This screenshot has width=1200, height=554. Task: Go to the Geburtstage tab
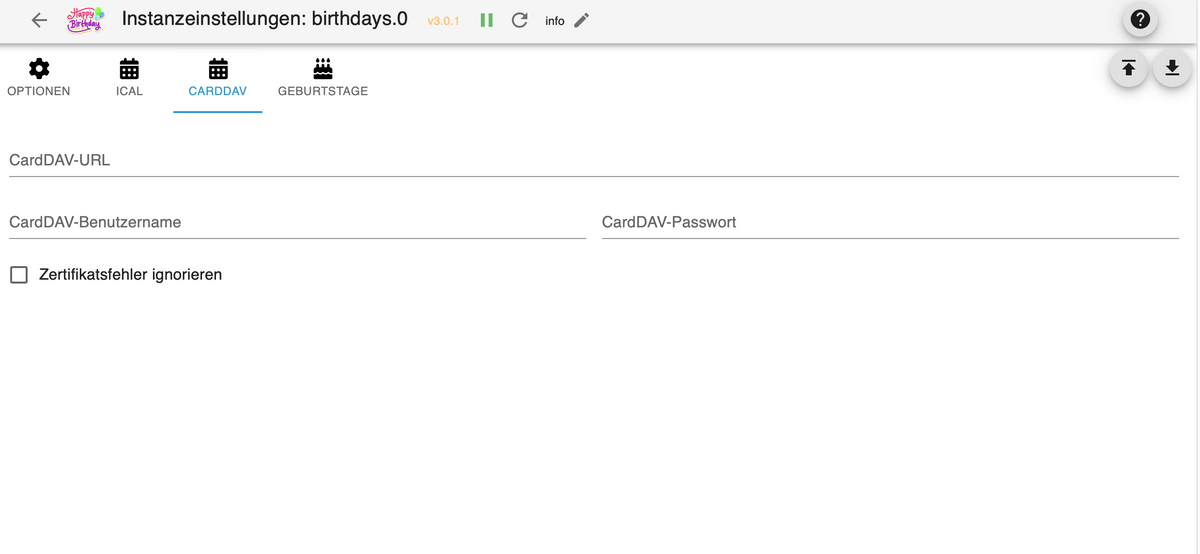click(x=322, y=78)
